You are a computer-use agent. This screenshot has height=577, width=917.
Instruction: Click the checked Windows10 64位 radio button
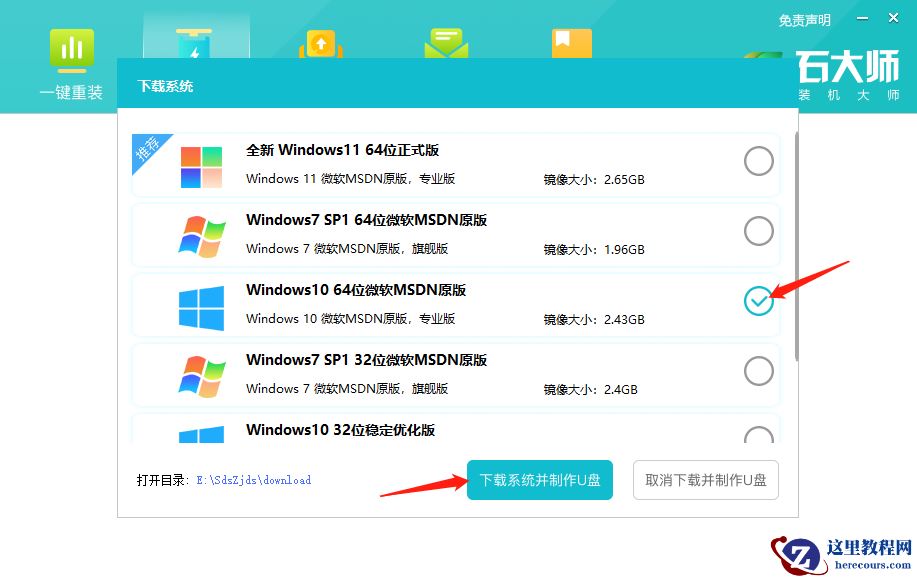pos(758,301)
